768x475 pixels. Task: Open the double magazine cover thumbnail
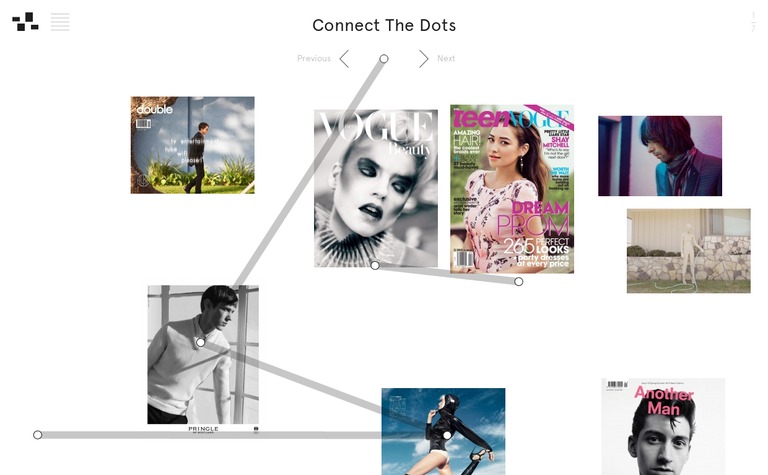click(192, 145)
